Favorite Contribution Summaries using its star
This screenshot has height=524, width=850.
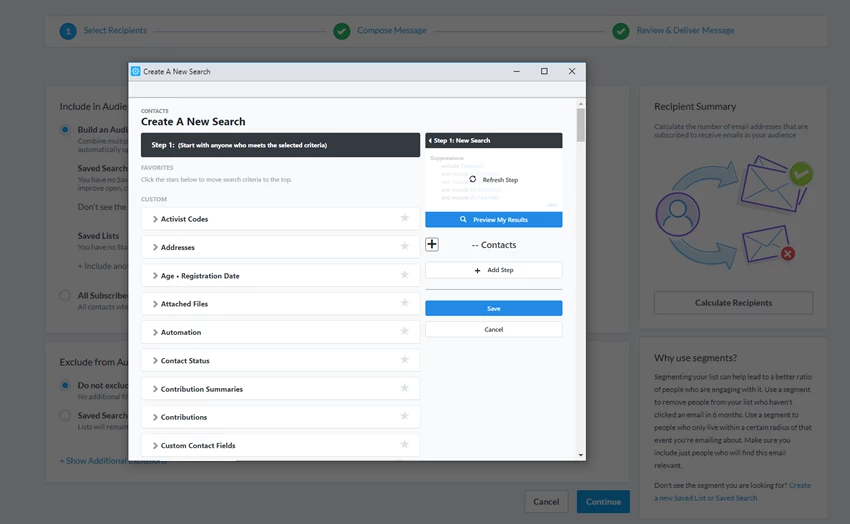404,388
